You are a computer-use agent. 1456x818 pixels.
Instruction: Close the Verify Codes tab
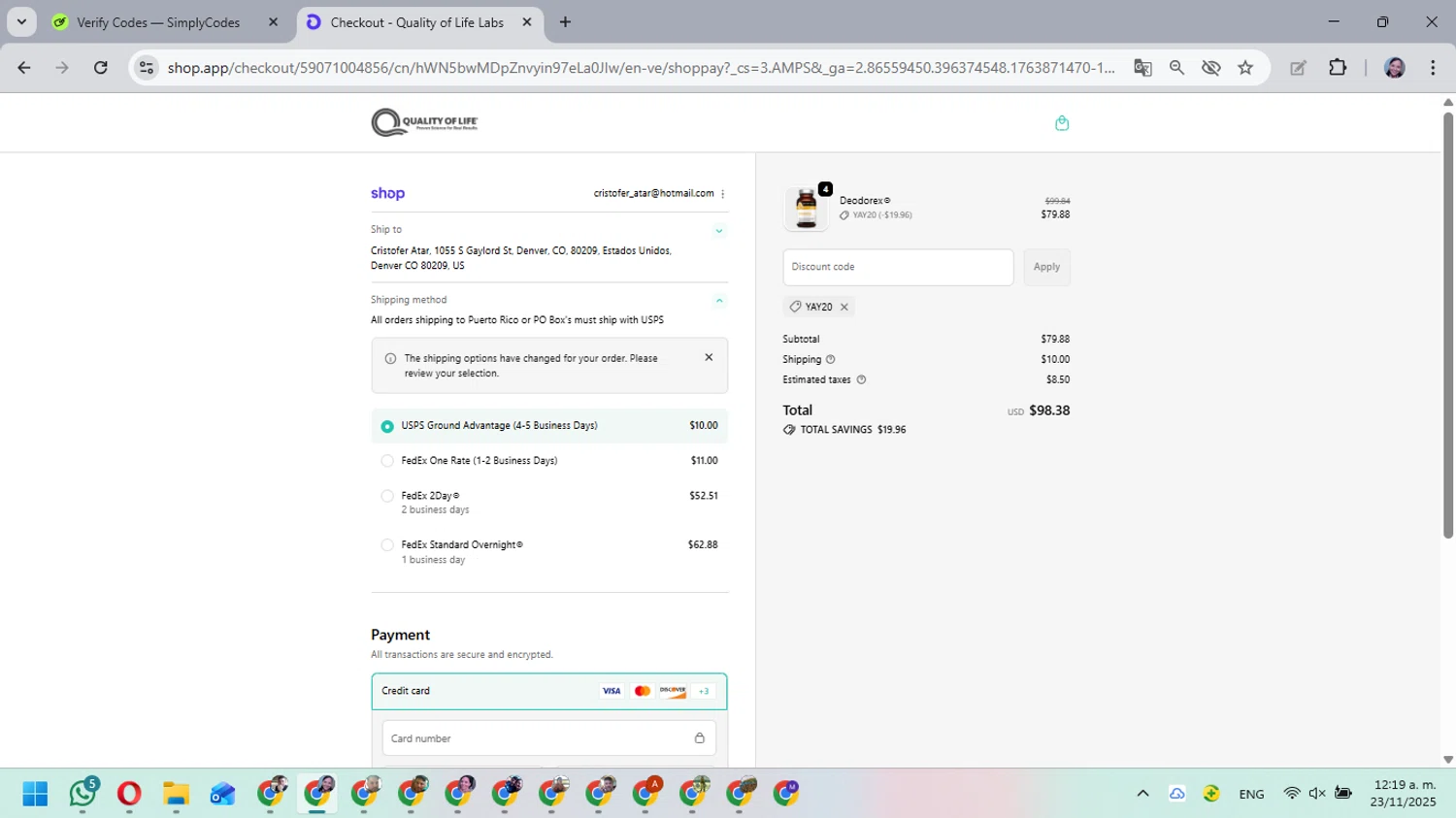click(x=273, y=22)
